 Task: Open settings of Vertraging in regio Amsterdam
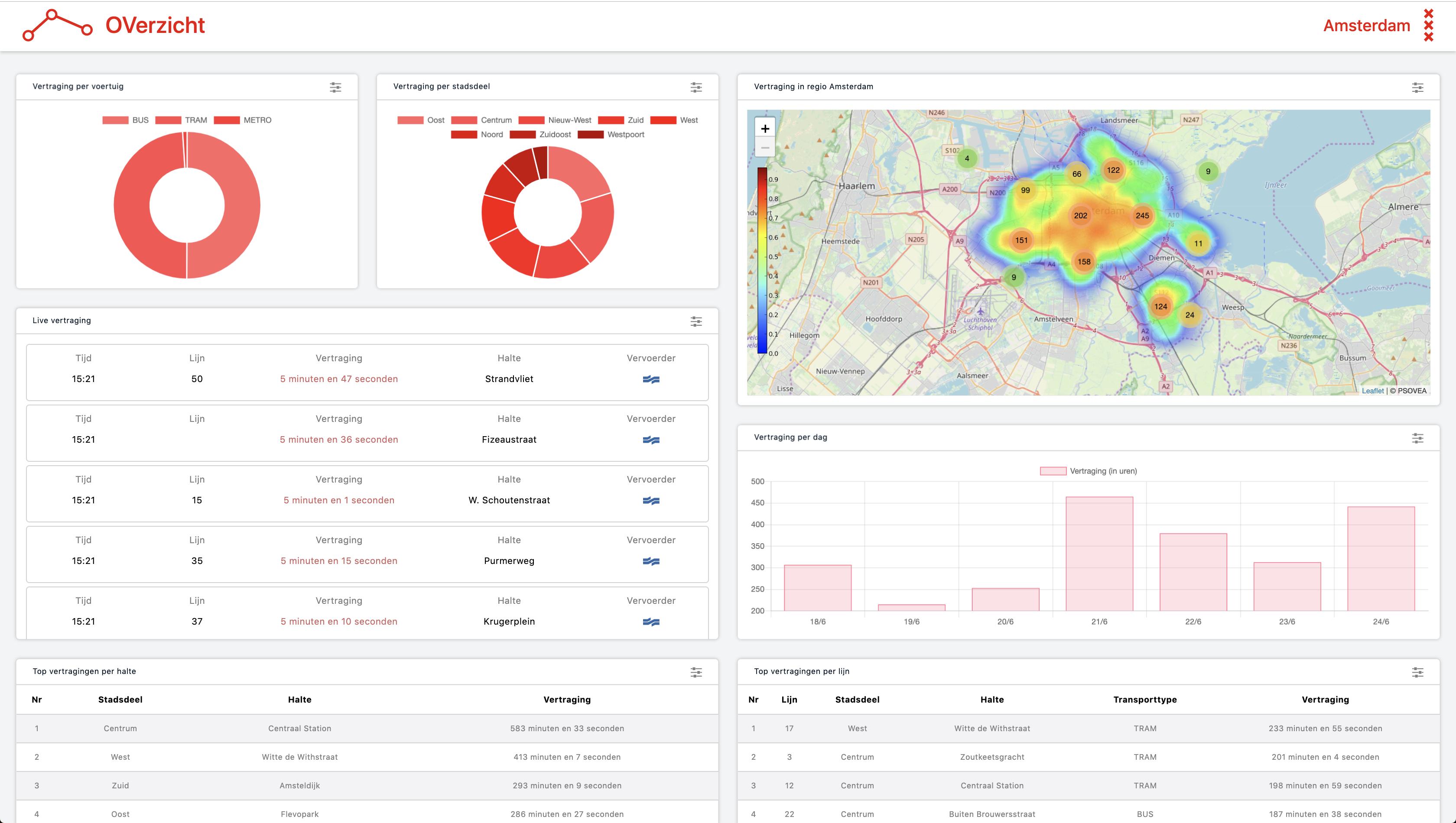pyautogui.click(x=1417, y=87)
